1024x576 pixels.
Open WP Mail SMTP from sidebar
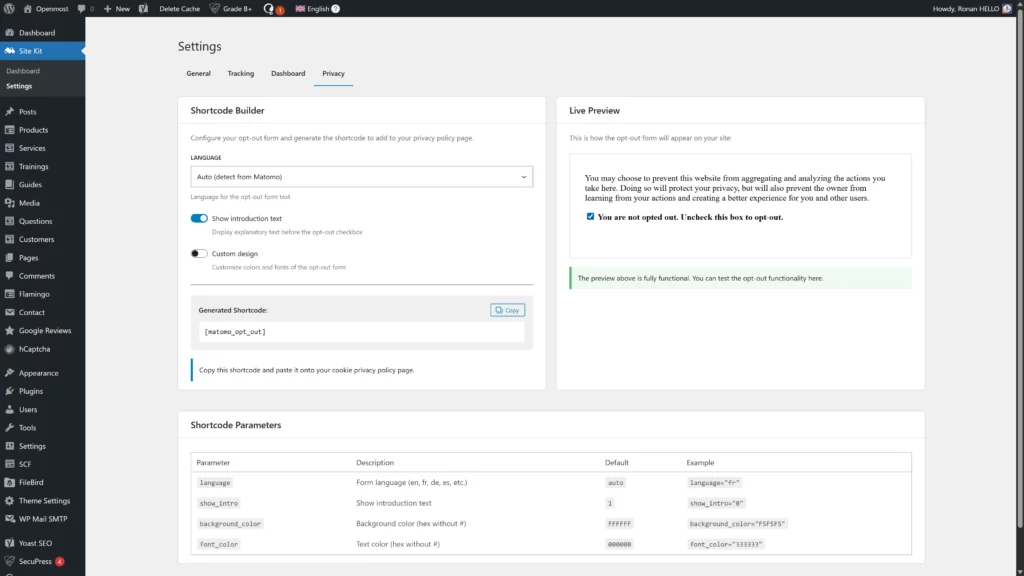click(x=42, y=519)
